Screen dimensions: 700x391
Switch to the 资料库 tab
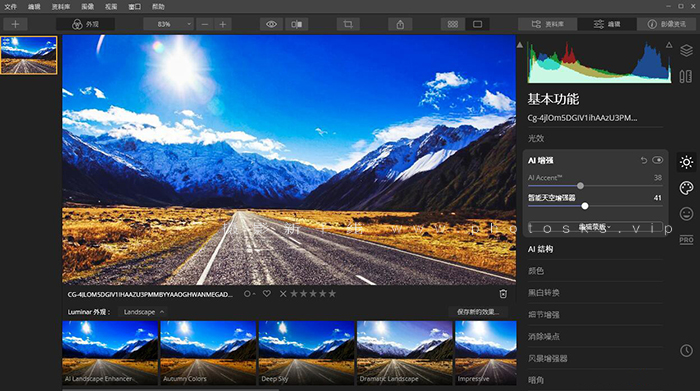pyautogui.click(x=548, y=24)
